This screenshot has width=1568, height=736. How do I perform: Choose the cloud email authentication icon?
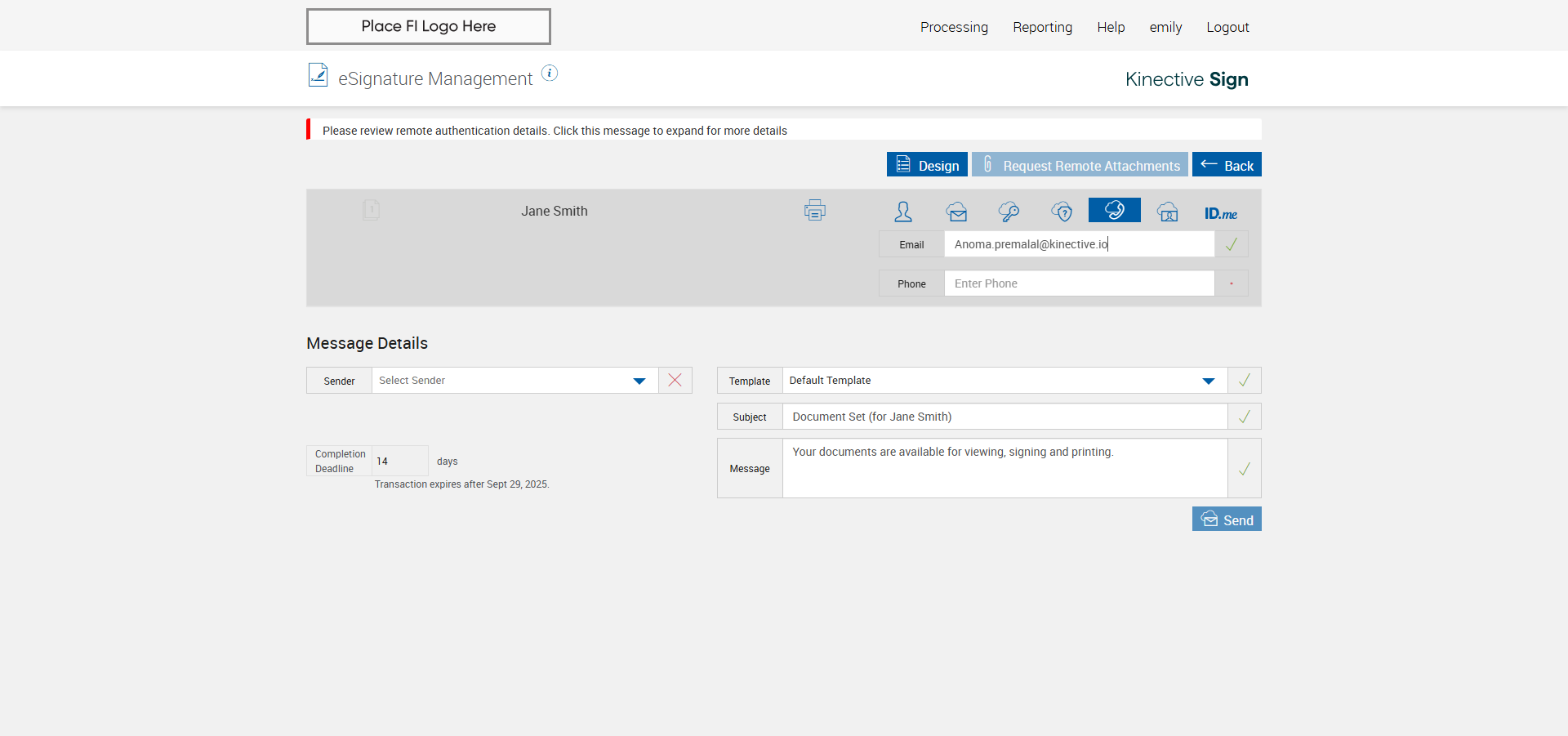[x=957, y=212]
